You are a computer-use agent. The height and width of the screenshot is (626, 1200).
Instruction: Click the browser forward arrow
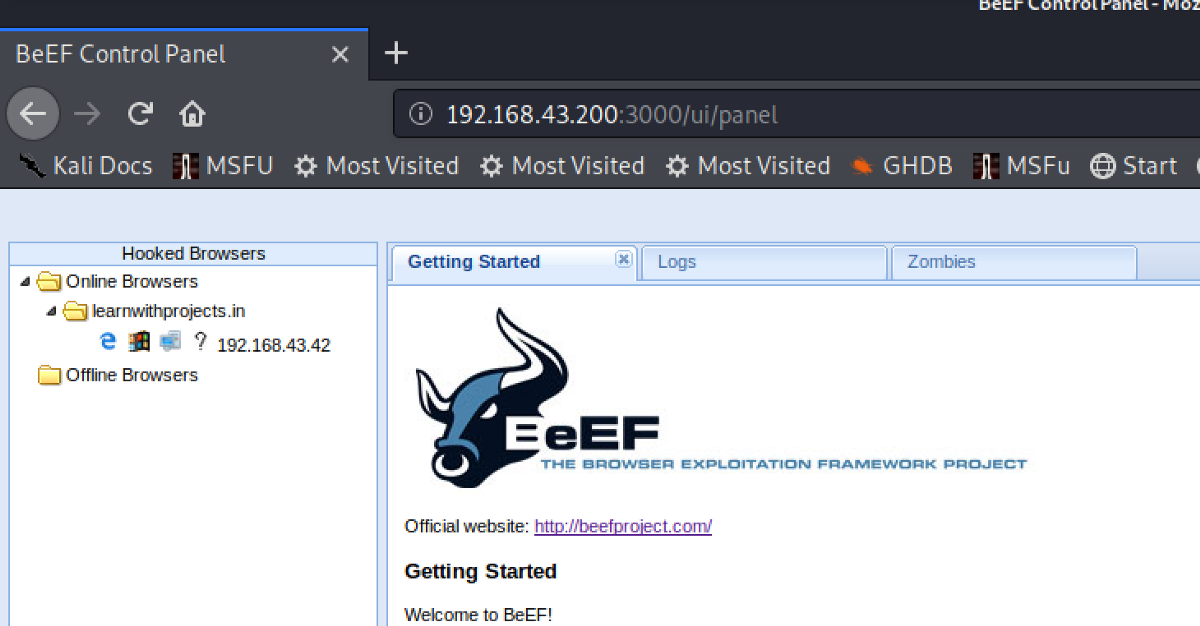tap(88, 114)
